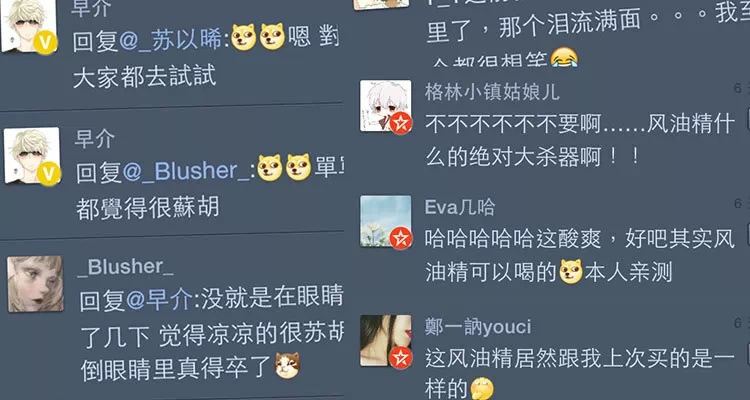Open Eva几哈's flower avatar
Image resolution: width=750 pixels, height=400 pixels.
click(386, 221)
